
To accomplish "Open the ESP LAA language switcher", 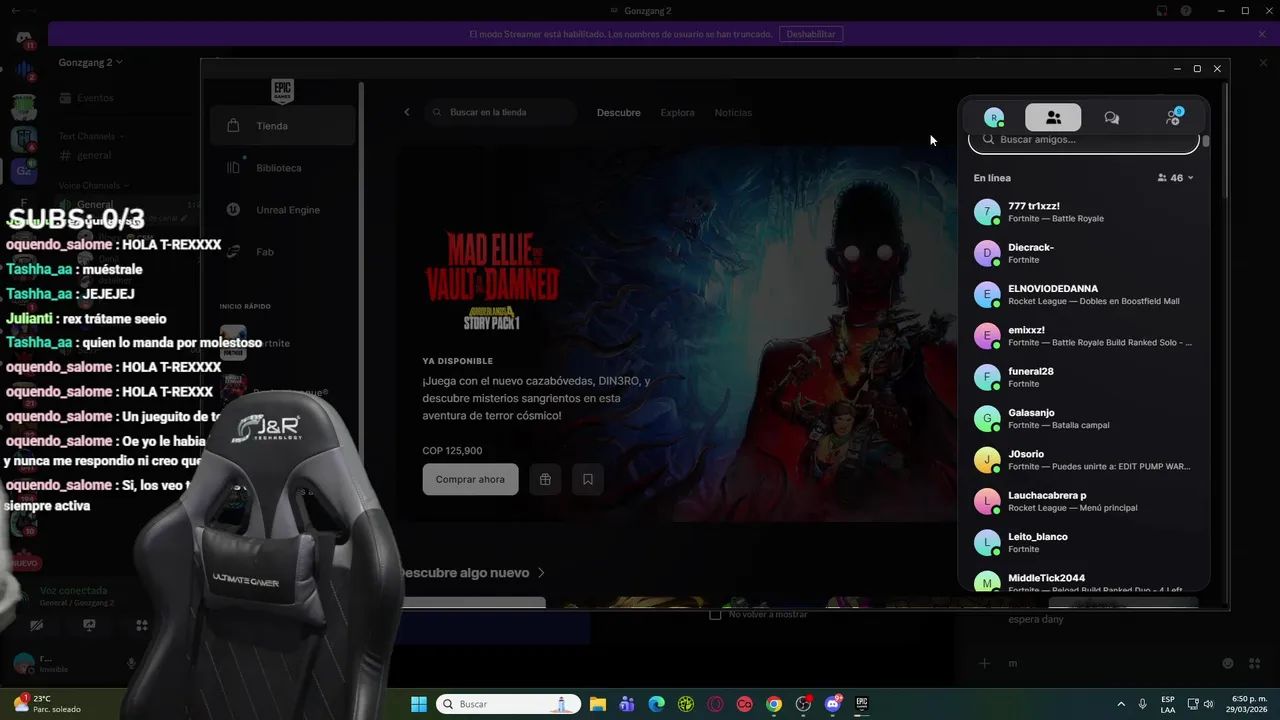I will (x=1168, y=704).
